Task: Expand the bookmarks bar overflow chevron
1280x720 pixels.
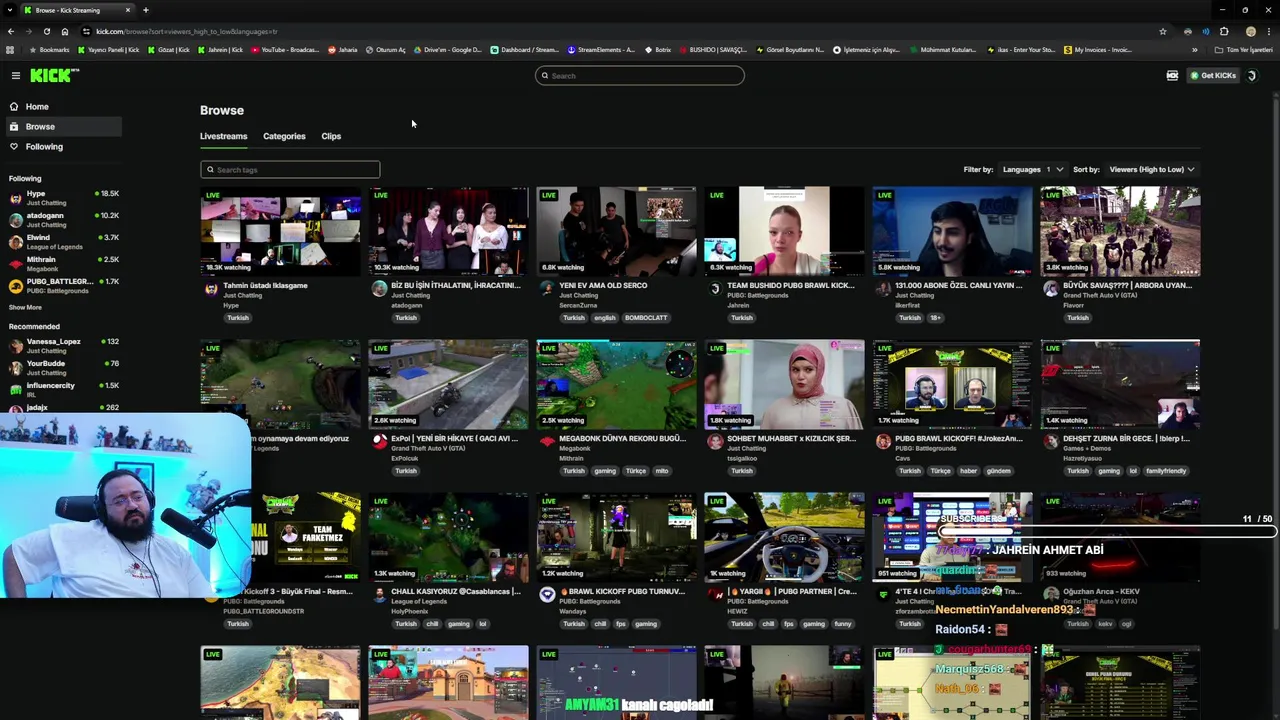Action: [1194, 50]
